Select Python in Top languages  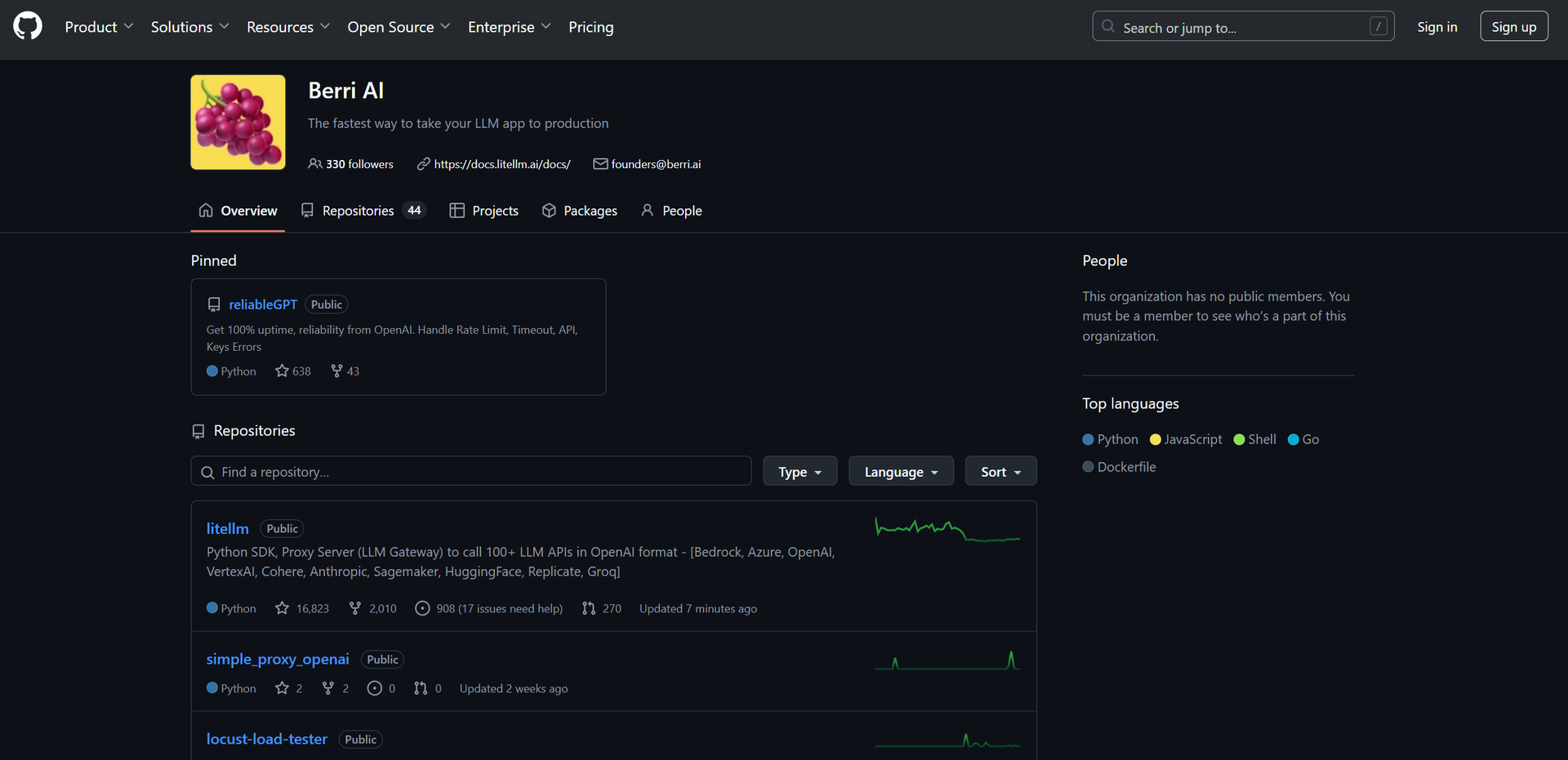1110,439
